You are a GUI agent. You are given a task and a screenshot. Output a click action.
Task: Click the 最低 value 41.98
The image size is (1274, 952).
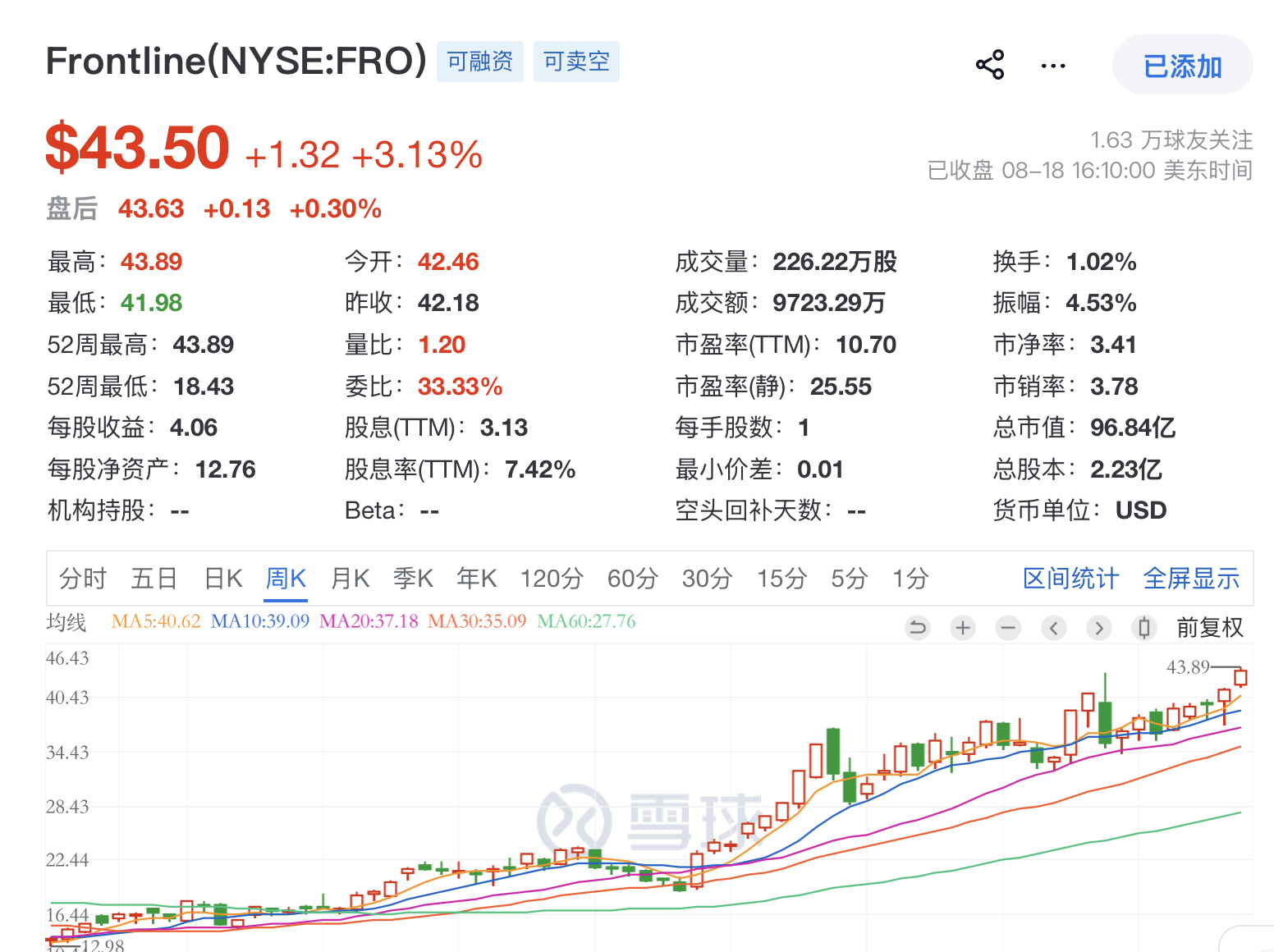(x=152, y=303)
